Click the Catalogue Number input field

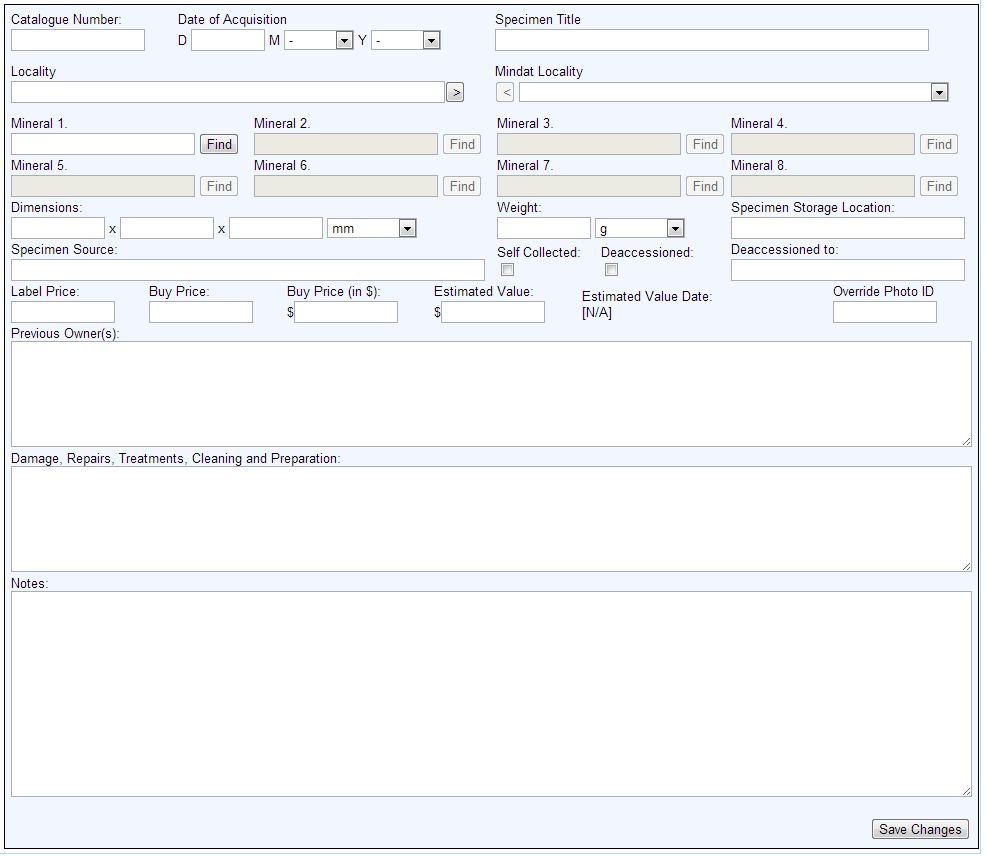pos(78,40)
